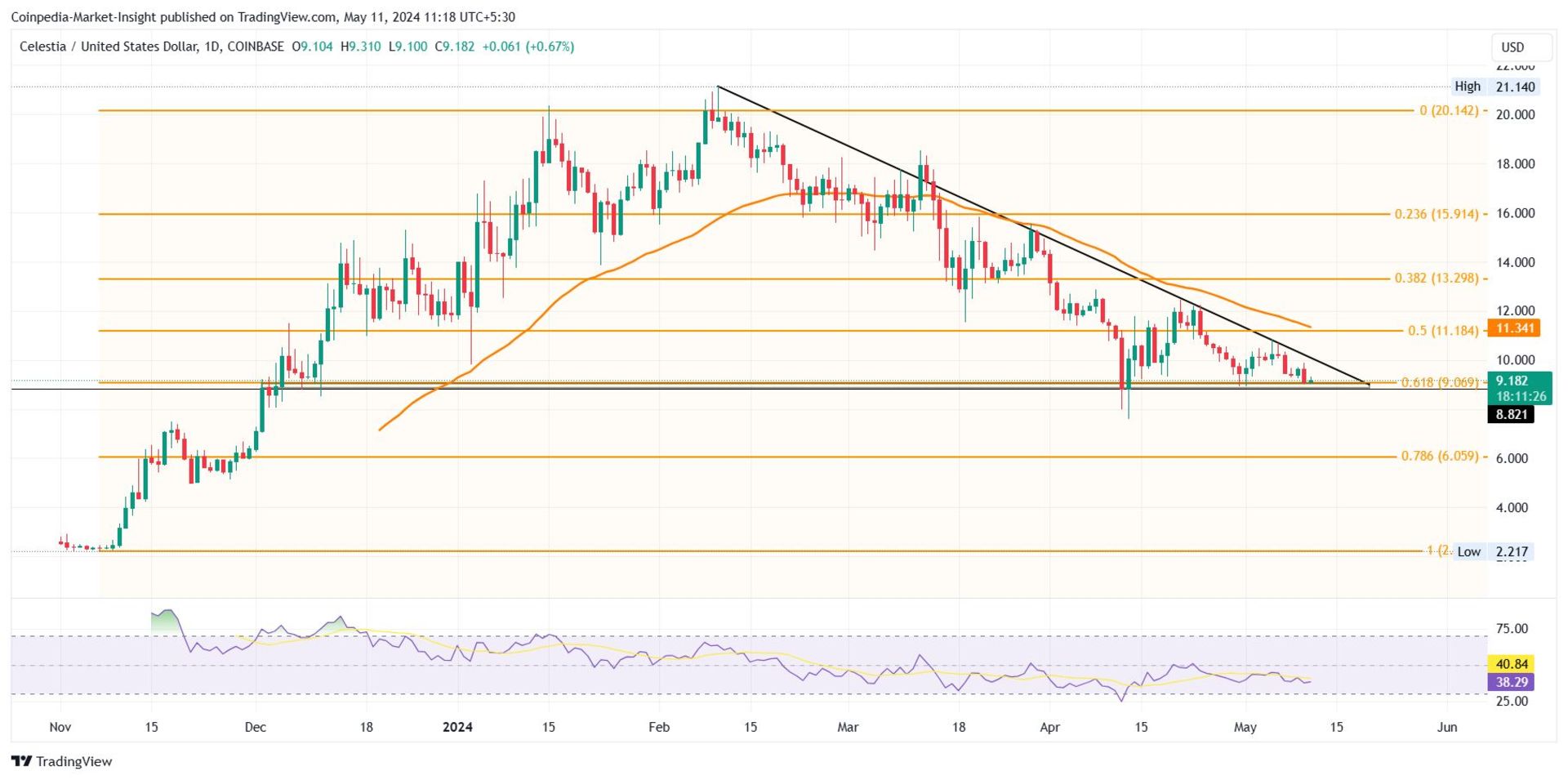Click the 2024 date axis label

(x=457, y=727)
